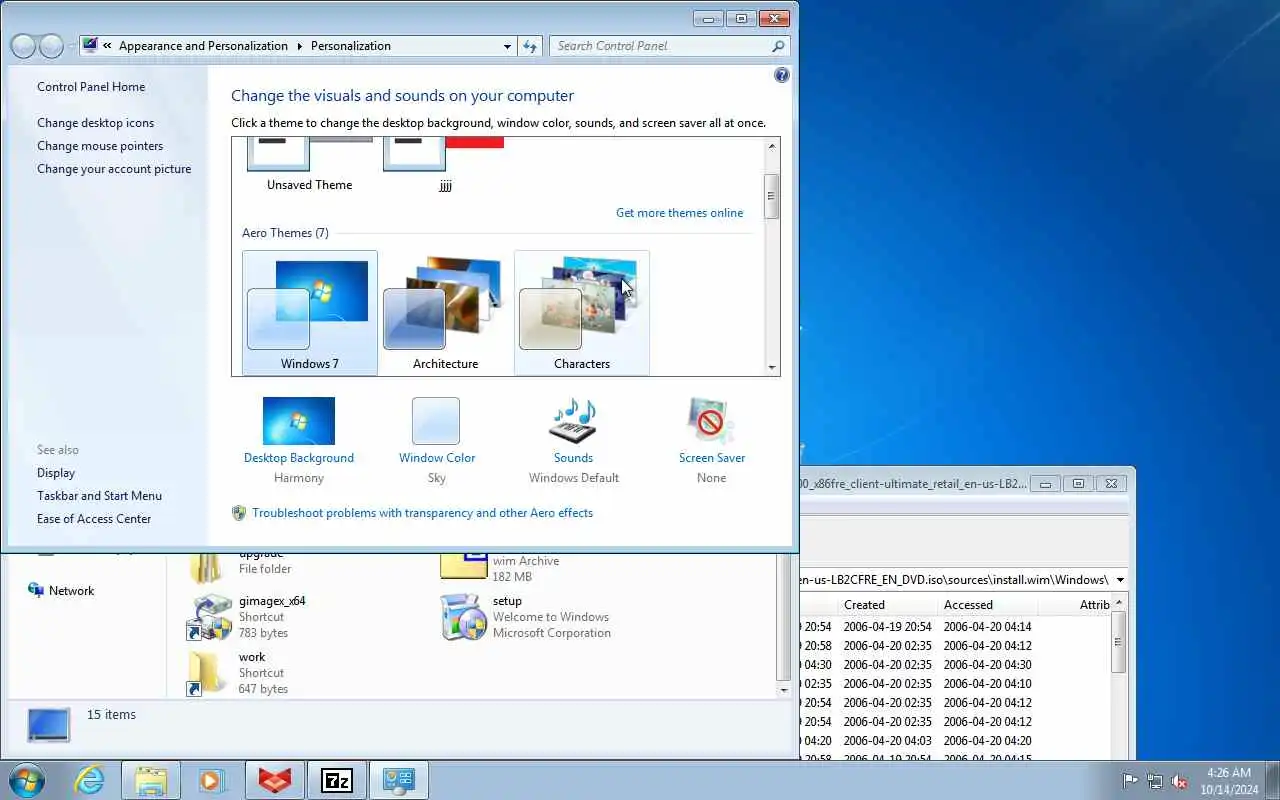Click the network tray icon
Viewport: 1280px width, 800px height.
[x=1155, y=781]
